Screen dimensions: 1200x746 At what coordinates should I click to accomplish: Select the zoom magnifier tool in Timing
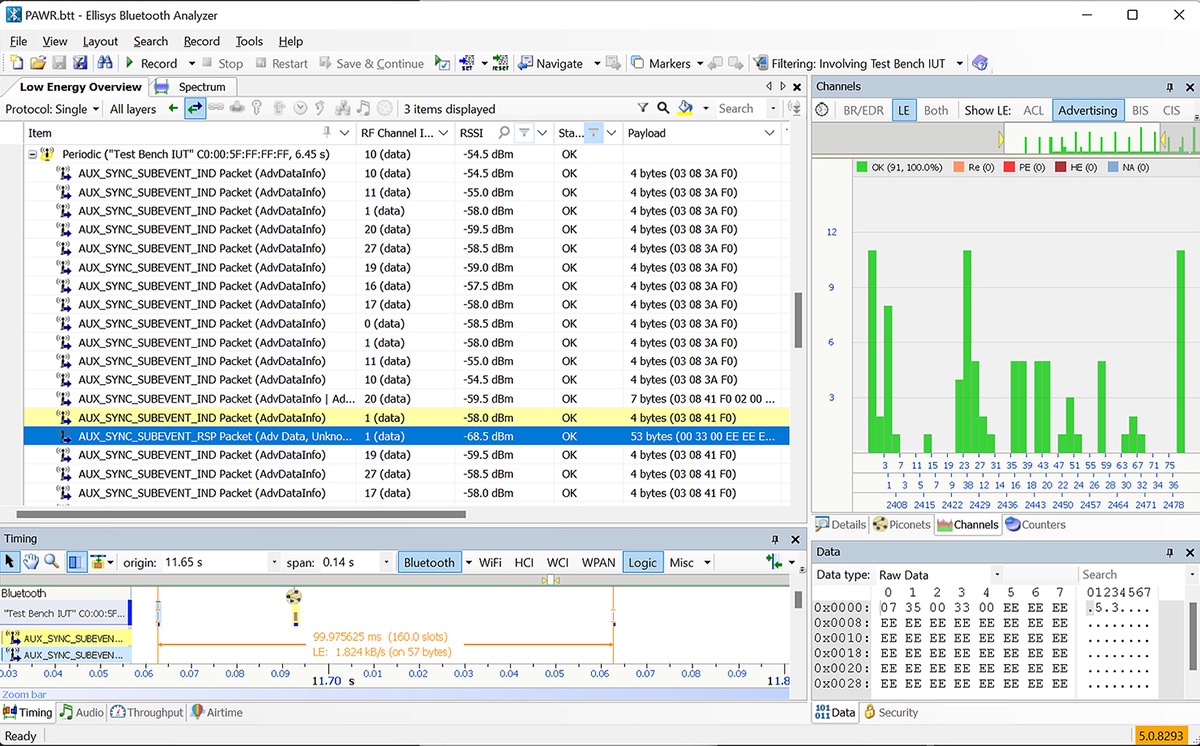51,562
